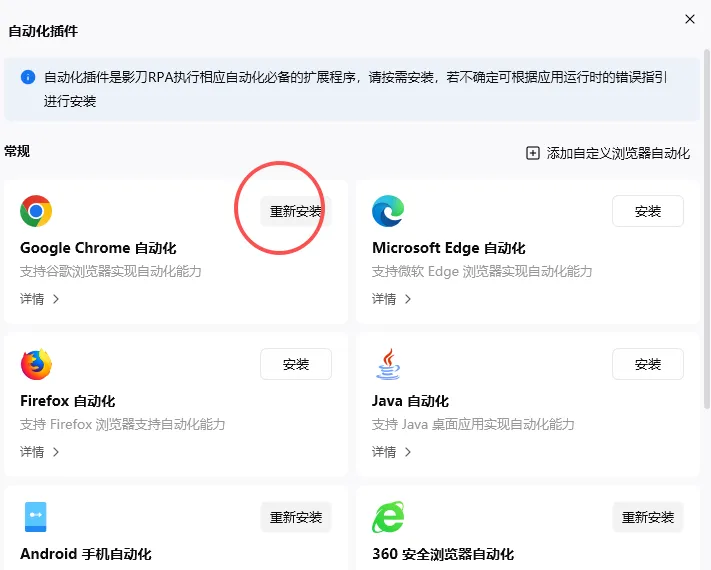Click description 支持 Firefox 浏览器支持自动化能力
This screenshot has height=570, width=711.
(122, 424)
